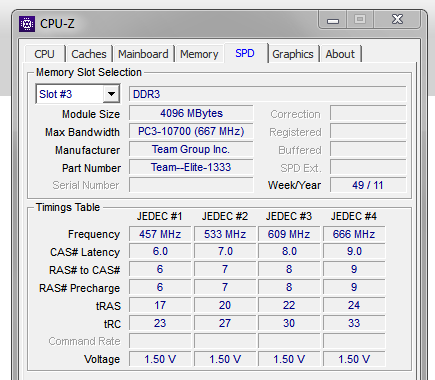Click the 49 / 11 Week/Year value

(368, 185)
